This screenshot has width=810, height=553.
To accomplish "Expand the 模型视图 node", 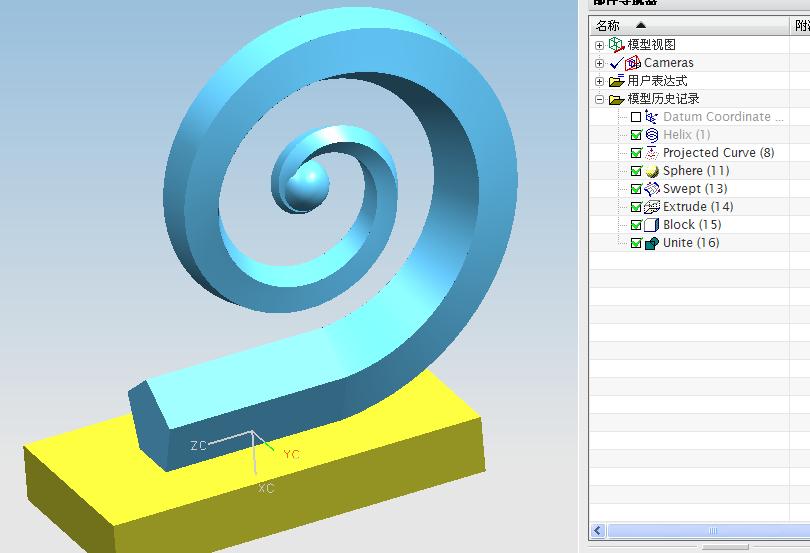I will [599, 45].
